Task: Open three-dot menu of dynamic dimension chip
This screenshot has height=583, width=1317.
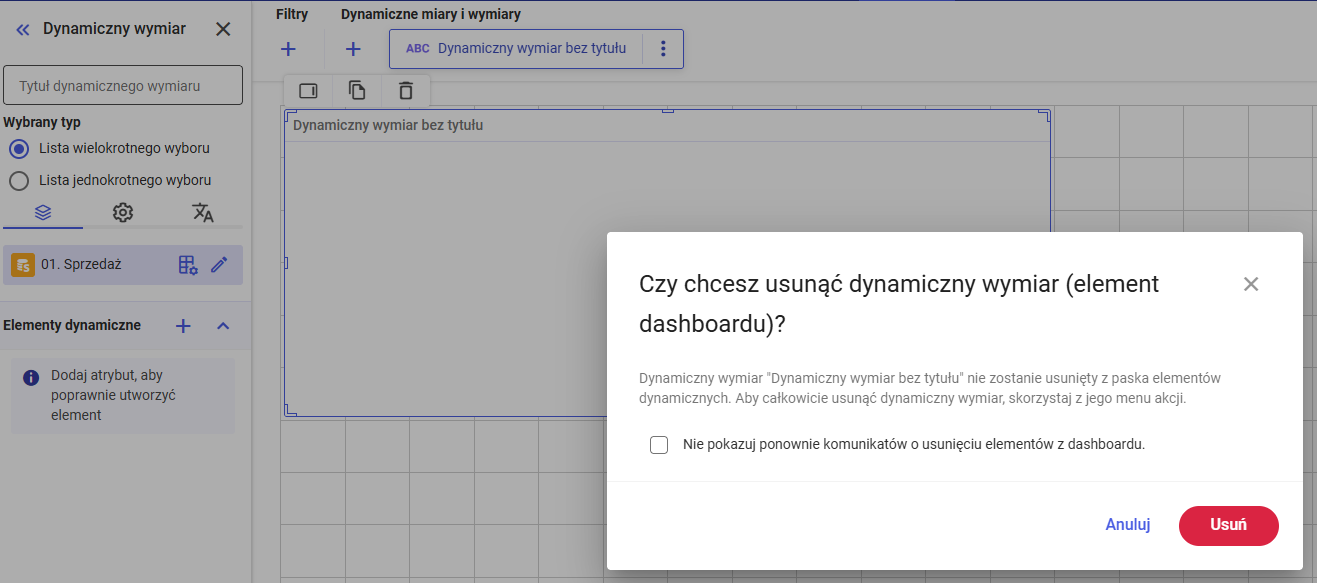Action: (663, 49)
